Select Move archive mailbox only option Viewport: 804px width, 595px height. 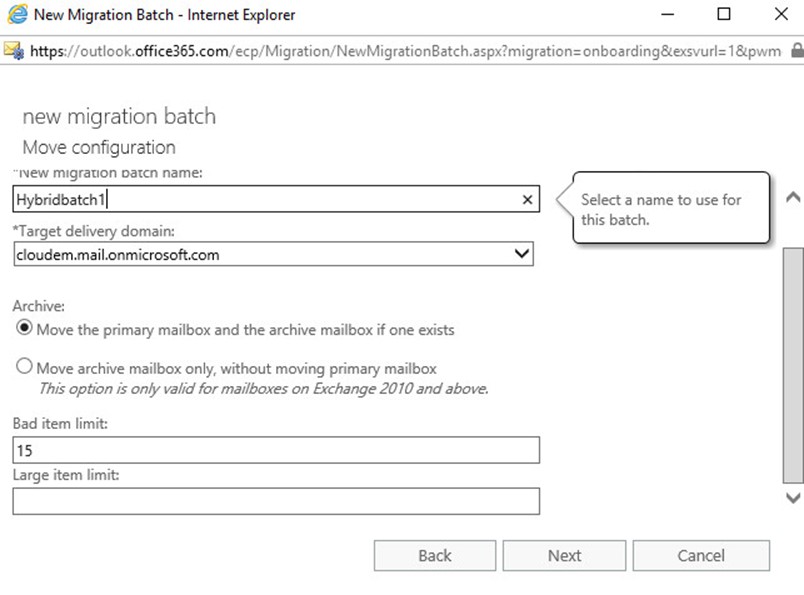[24, 366]
